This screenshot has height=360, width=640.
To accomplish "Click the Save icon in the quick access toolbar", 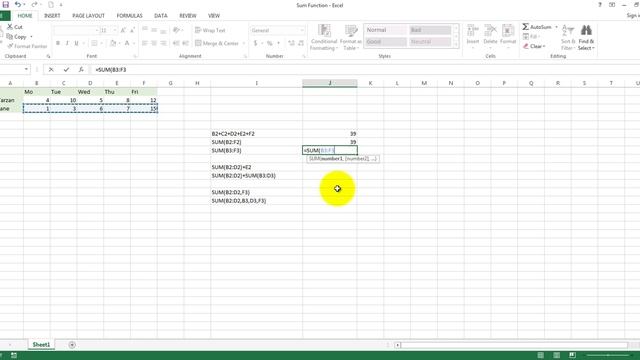I will 5,4.
